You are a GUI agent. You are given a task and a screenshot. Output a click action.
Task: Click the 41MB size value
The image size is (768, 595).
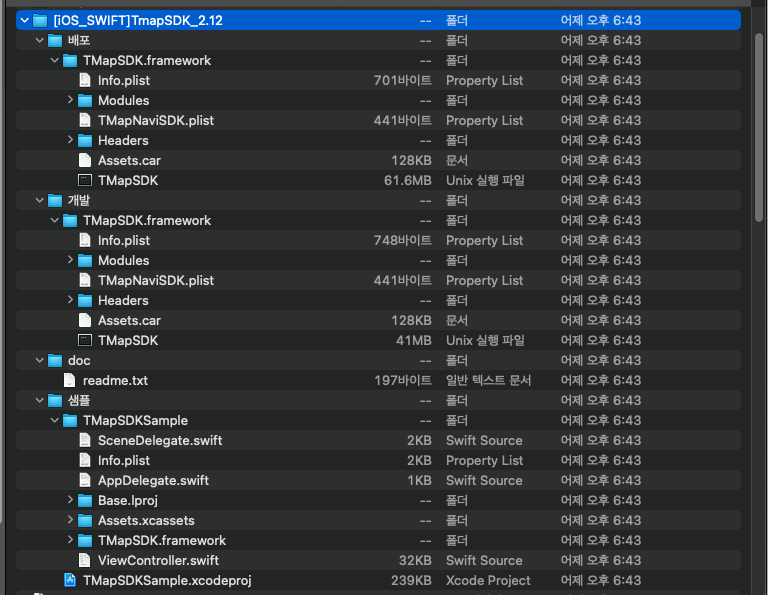[x=413, y=340]
